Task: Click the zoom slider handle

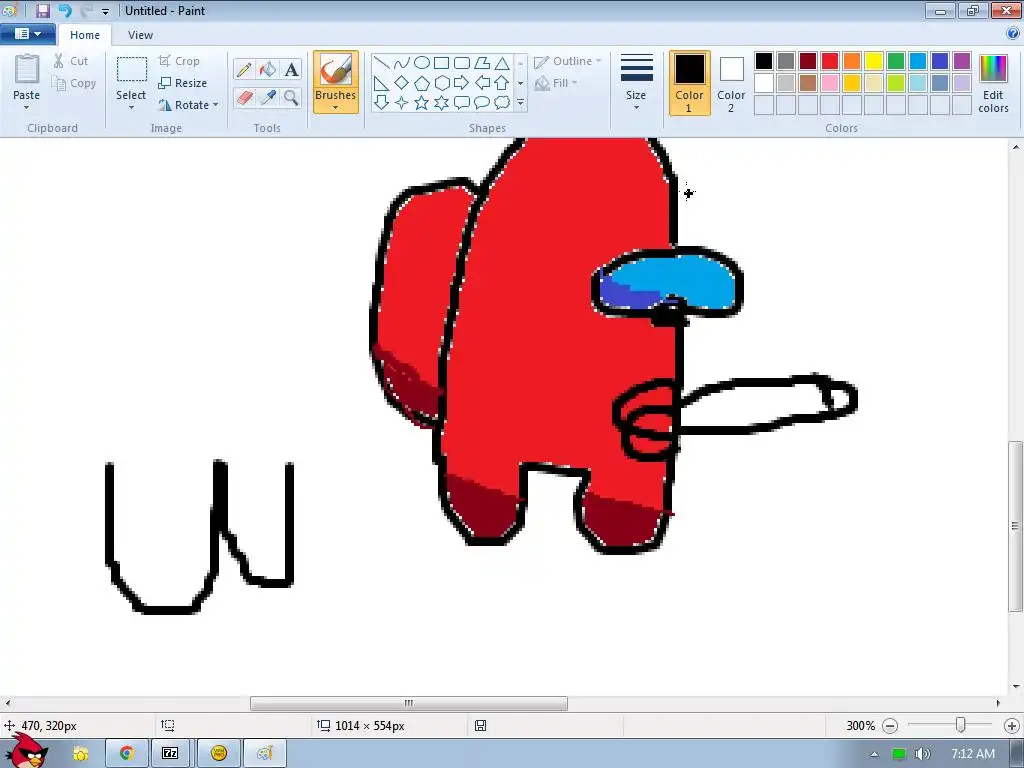Action: coord(961,725)
